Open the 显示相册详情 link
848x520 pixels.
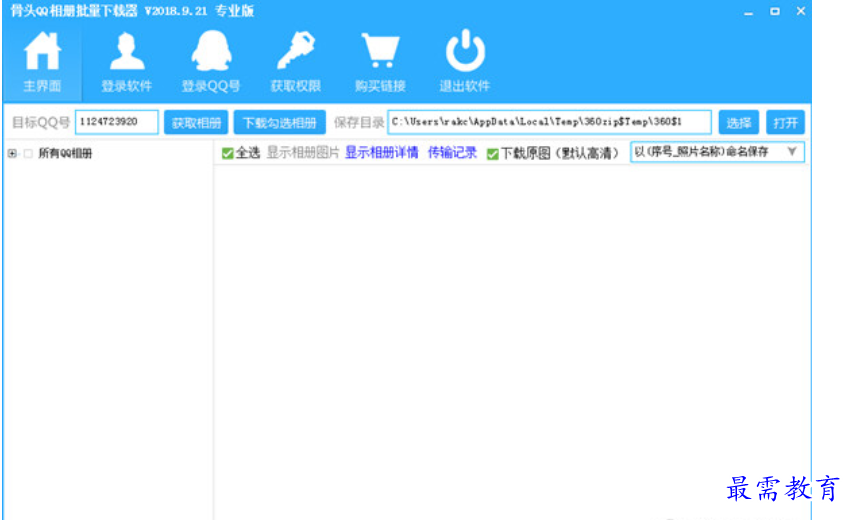point(382,153)
